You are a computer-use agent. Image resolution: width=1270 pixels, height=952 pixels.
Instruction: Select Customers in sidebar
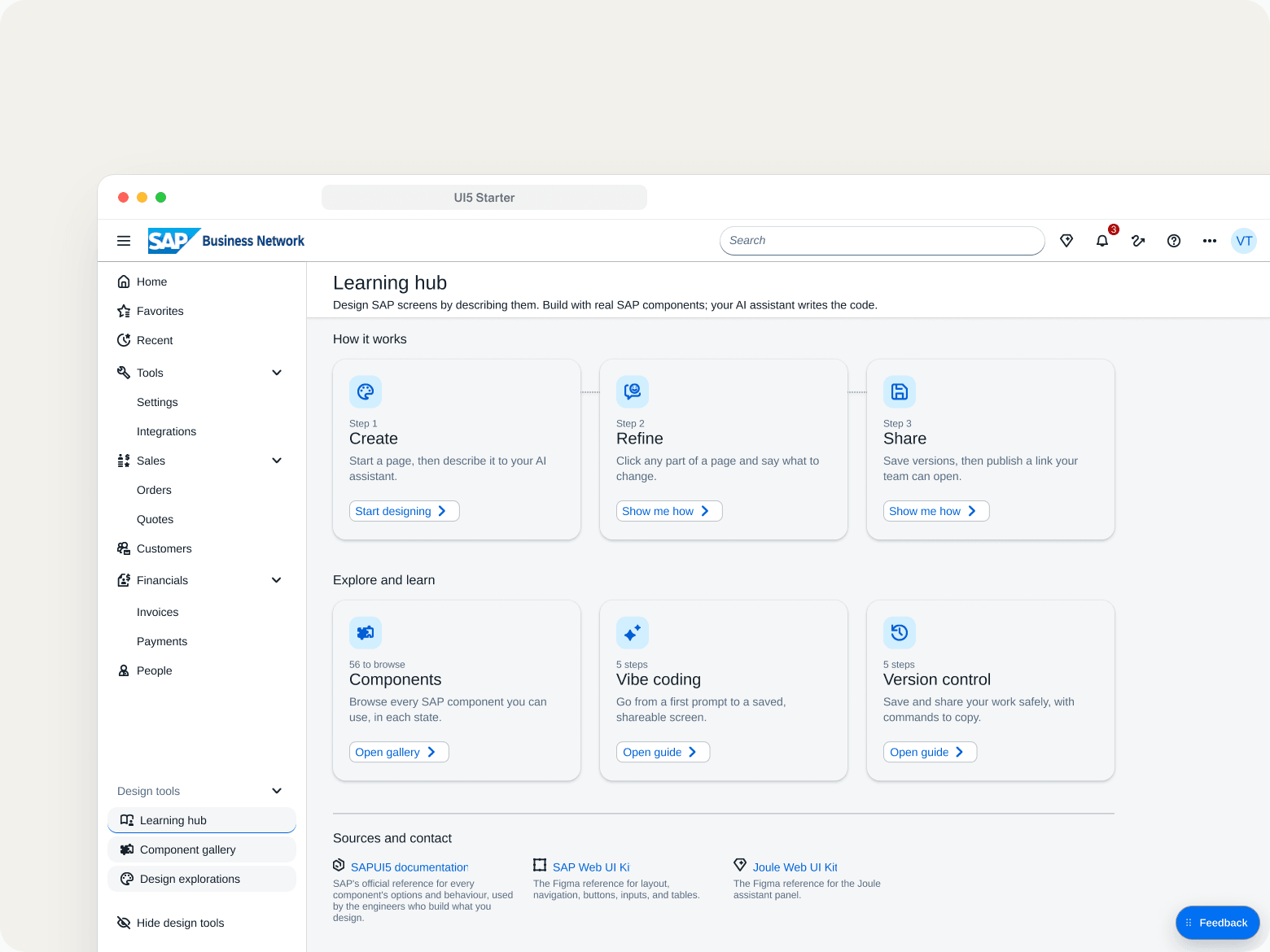[x=202, y=548]
